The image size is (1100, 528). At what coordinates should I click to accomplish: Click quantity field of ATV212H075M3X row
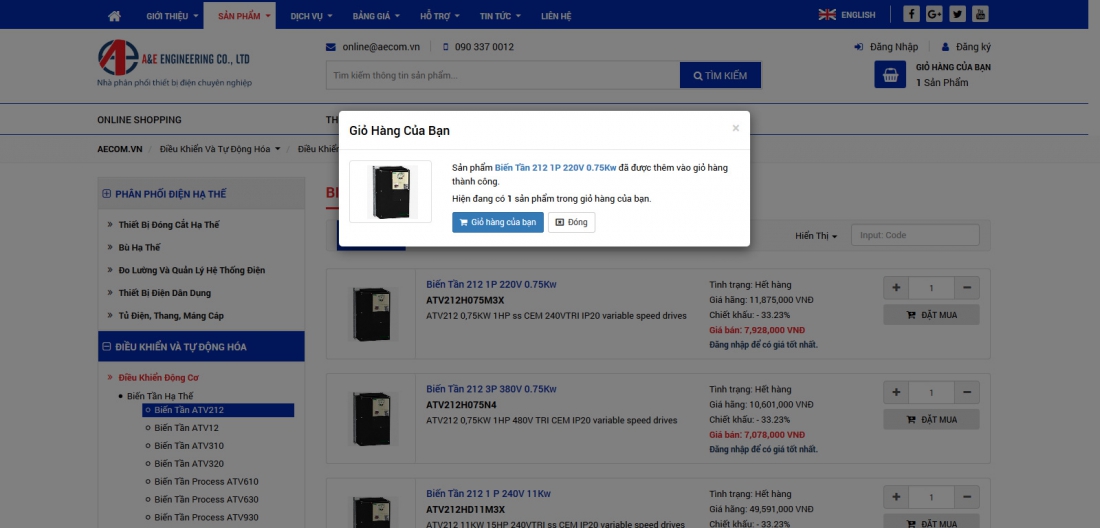[932, 287]
